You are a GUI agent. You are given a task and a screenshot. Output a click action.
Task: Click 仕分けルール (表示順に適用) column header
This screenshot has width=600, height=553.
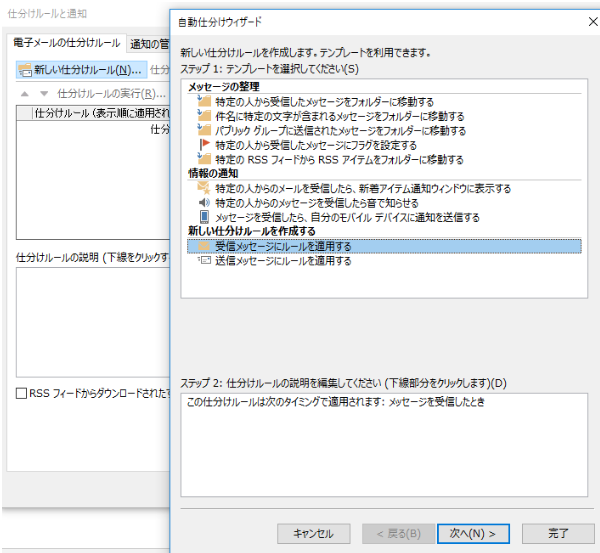click(101, 113)
